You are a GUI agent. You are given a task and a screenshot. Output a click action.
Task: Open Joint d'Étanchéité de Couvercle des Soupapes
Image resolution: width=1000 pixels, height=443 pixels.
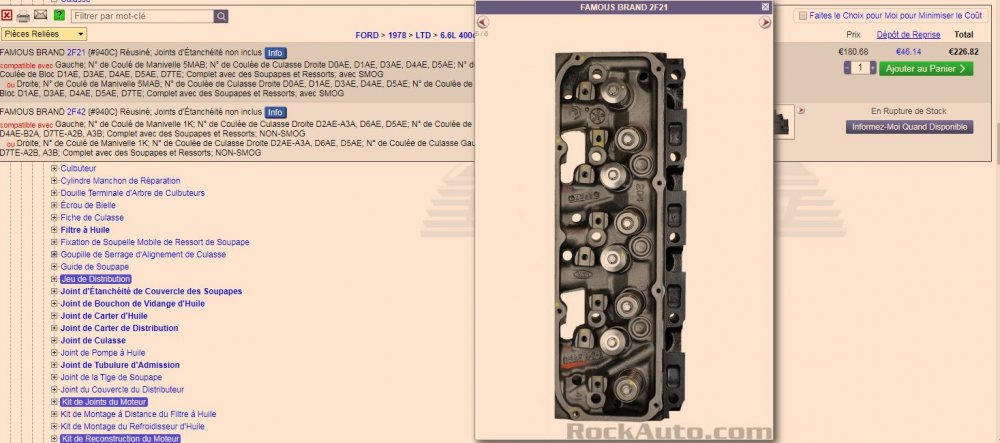pyautogui.click(x=151, y=291)
